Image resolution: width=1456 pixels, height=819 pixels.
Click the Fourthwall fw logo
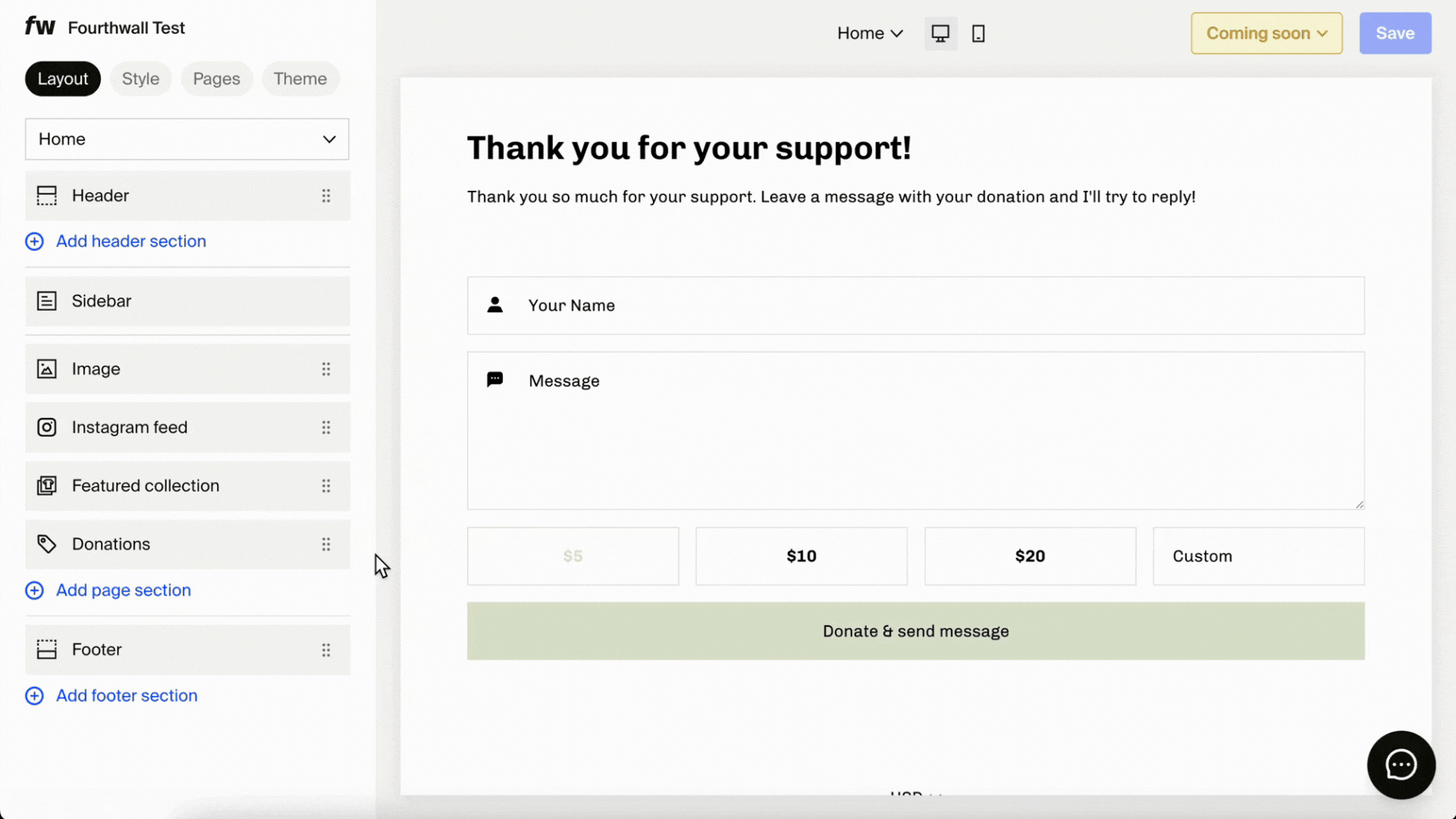(40, 27)
